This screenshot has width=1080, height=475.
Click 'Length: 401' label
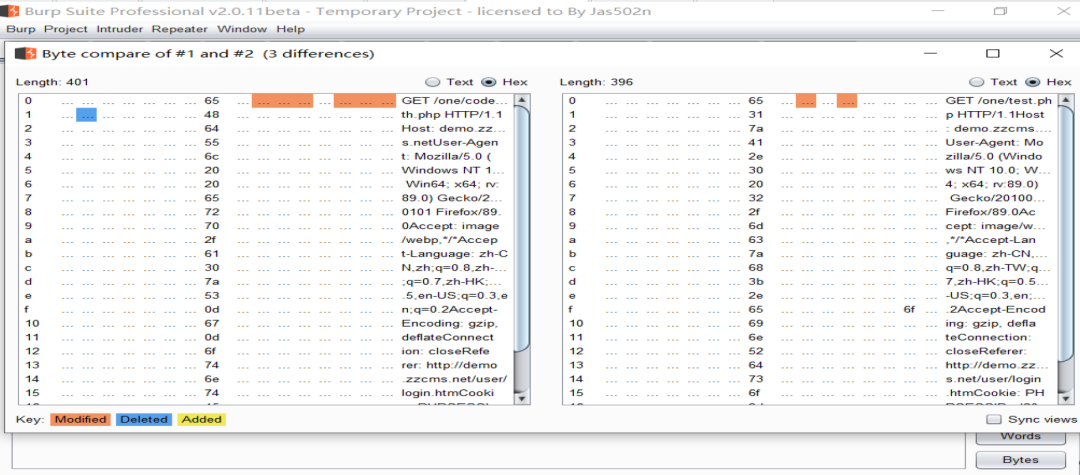click(x=52, y=82)
